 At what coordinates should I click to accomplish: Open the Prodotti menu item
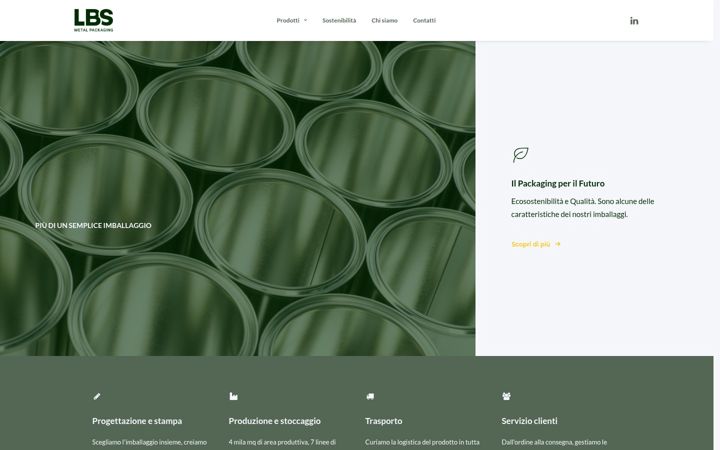[x=288, y=20]
